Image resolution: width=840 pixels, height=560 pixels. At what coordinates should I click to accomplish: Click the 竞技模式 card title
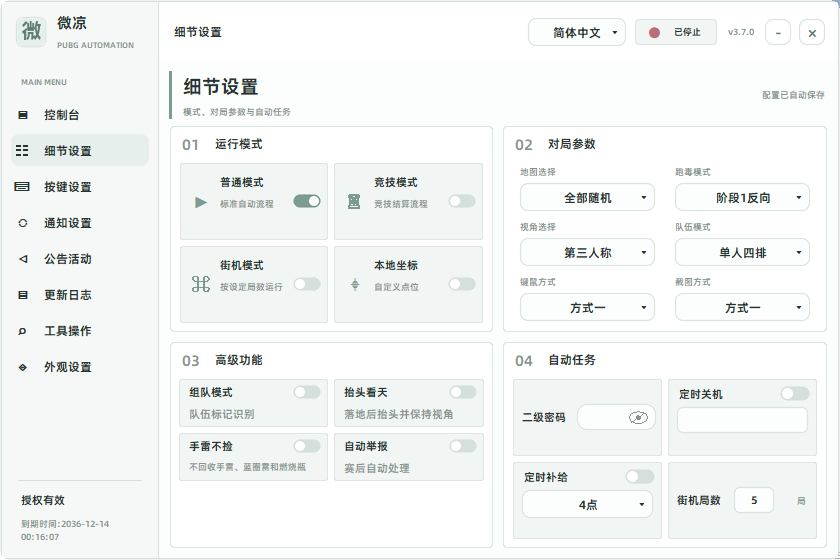coord(395,182)
